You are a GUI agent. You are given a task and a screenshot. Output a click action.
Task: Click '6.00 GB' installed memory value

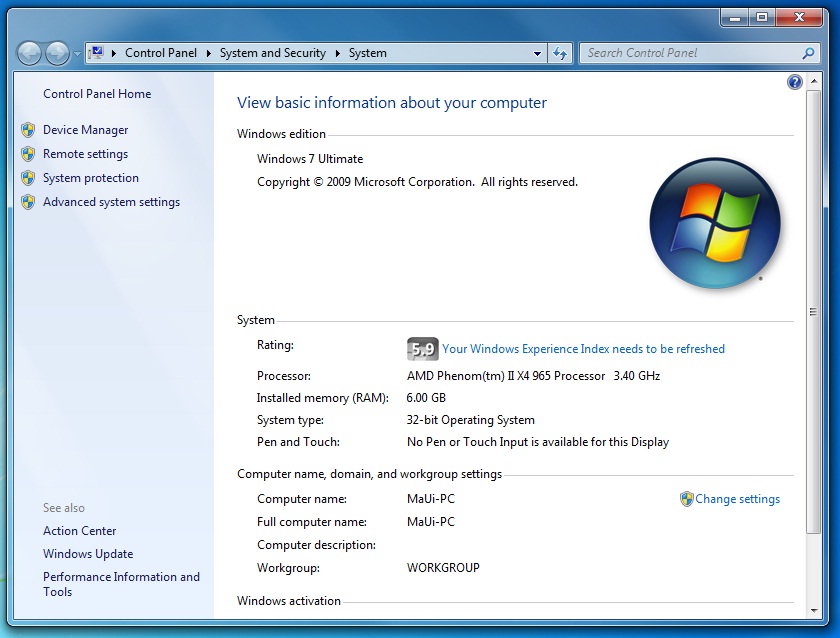(x=426, y=398)
